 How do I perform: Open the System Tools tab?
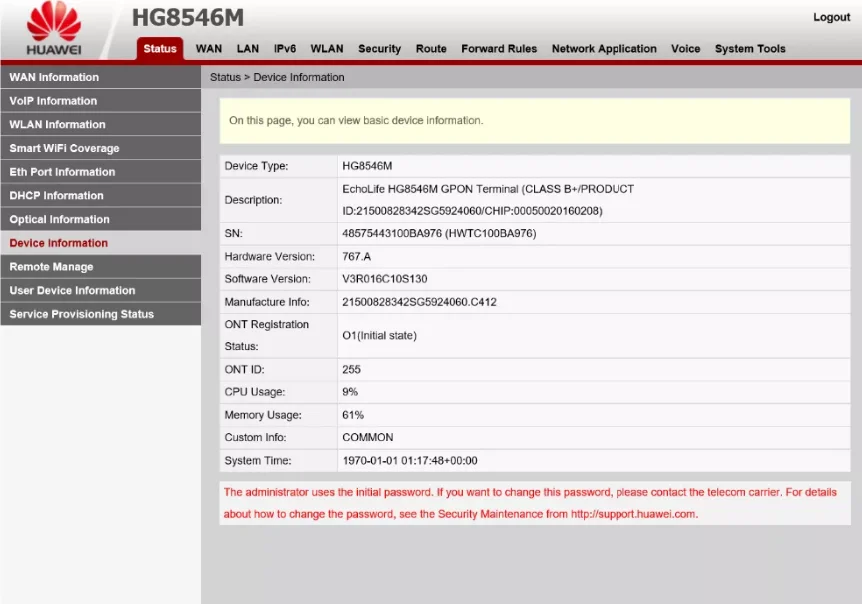click(750, 48)
